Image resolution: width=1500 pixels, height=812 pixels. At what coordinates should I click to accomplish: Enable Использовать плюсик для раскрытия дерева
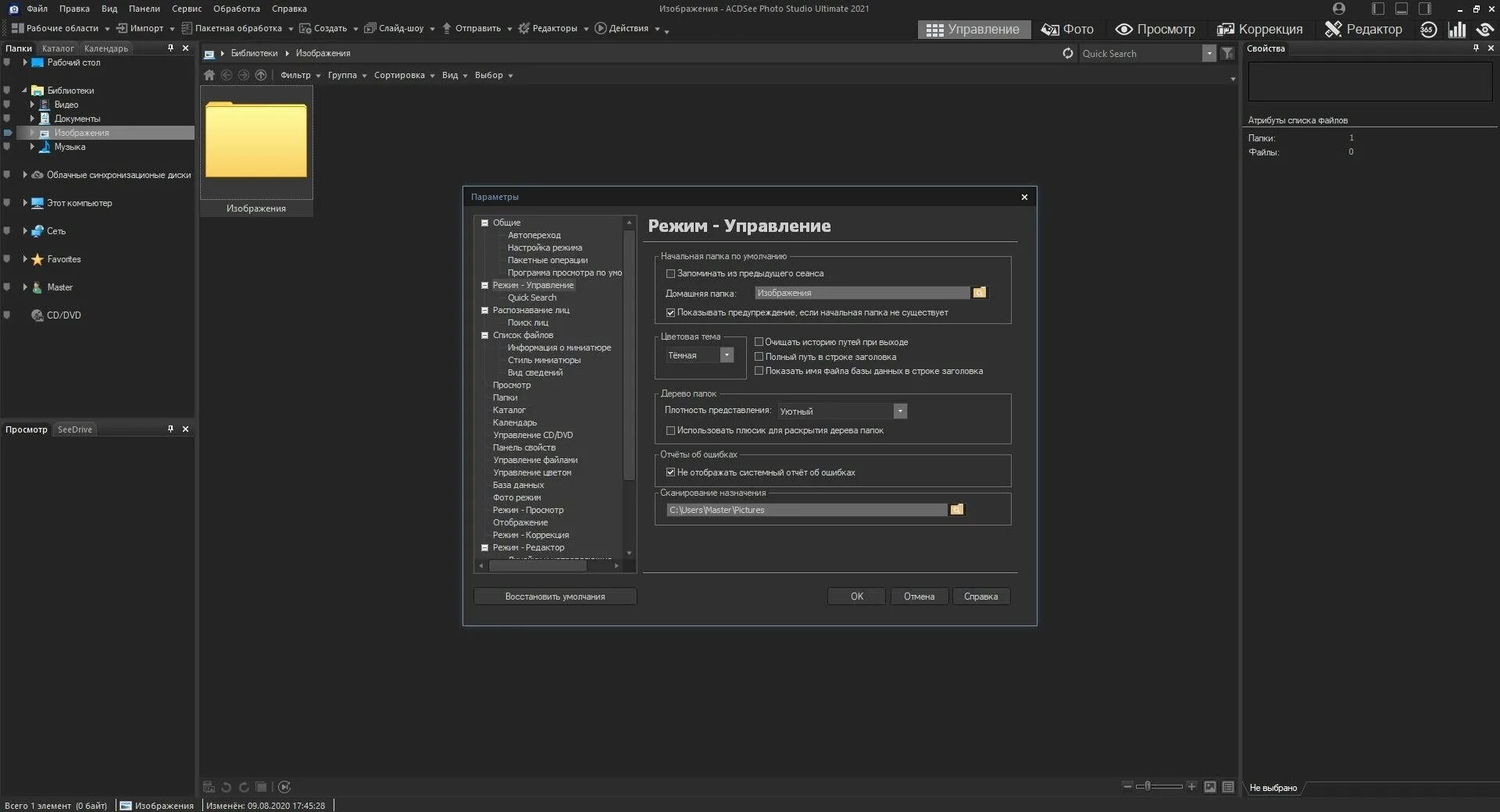[x=670, y=430]
